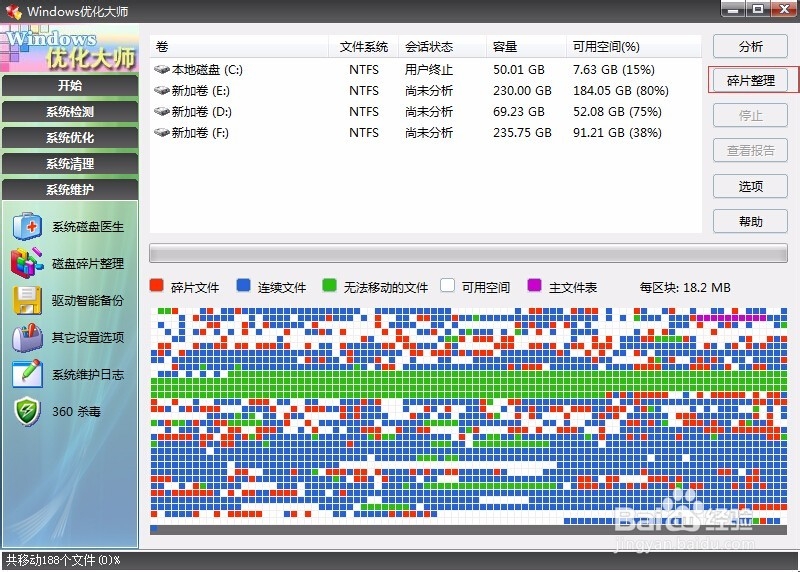Screen dimensions: 800x572
Task: Click the 停止 button
Action: coord(750,115)
